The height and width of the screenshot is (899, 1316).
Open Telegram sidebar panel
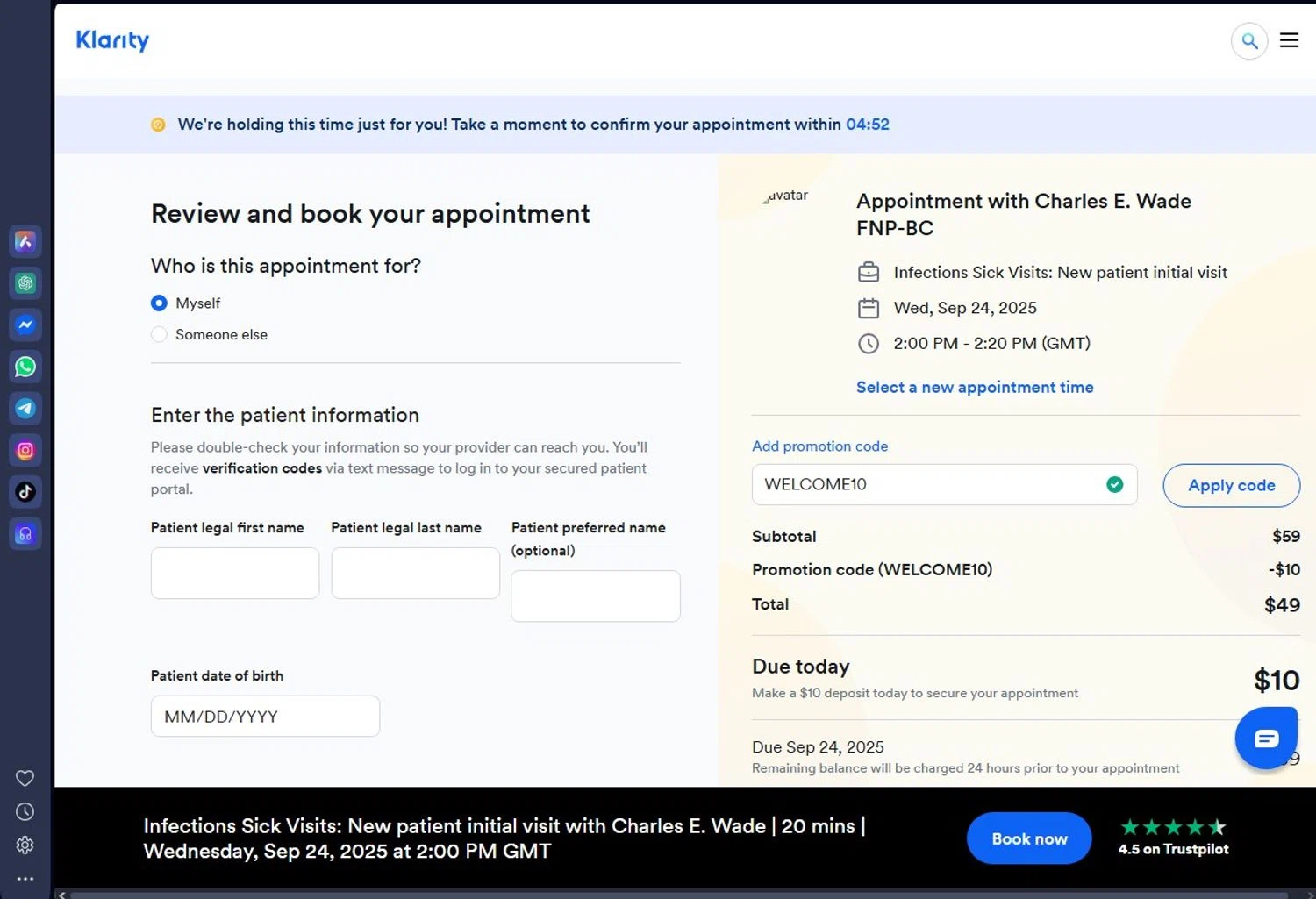pyautogui.click(x=25, y=409)
